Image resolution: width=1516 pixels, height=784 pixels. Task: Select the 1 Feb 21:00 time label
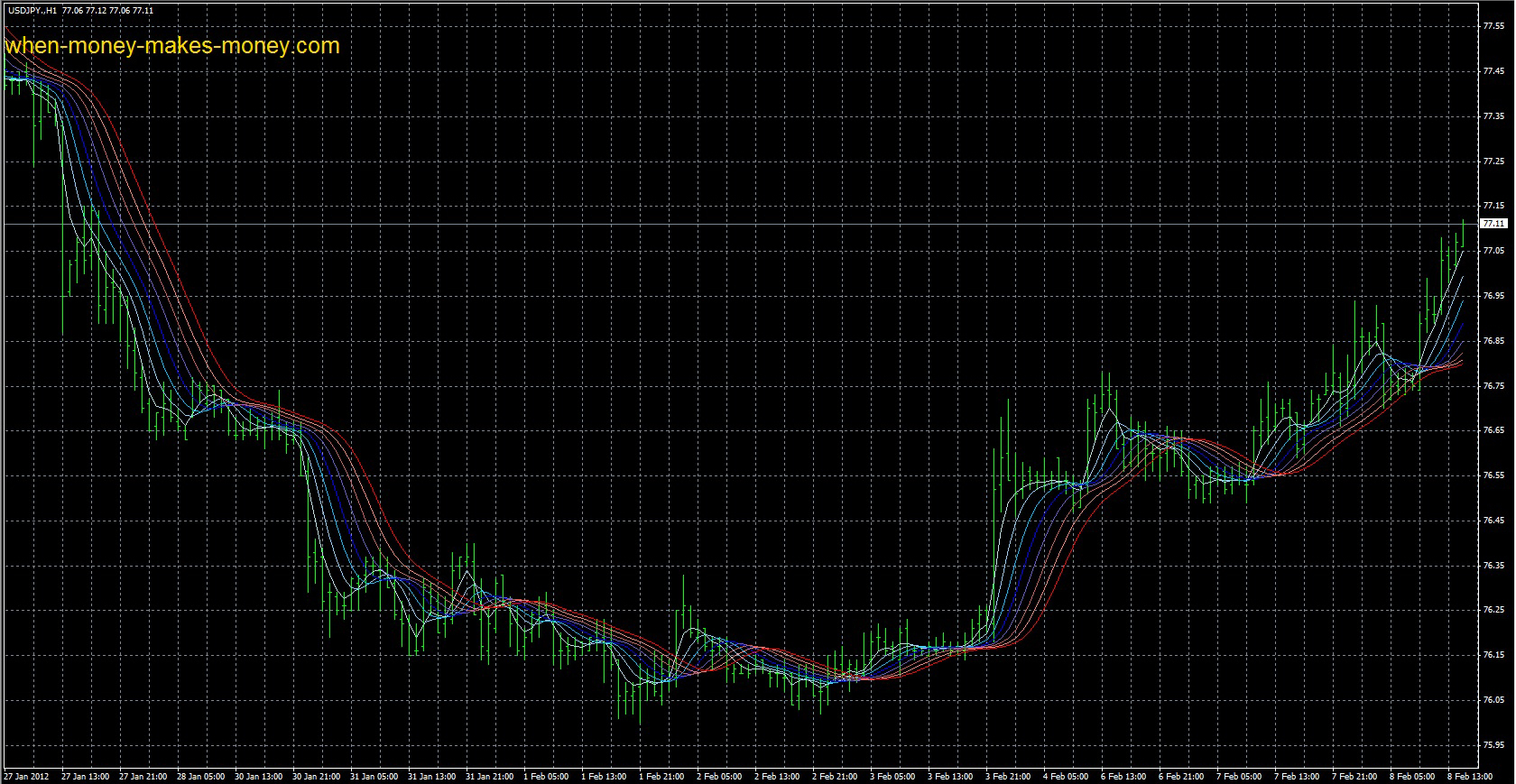tap(663, 776)
